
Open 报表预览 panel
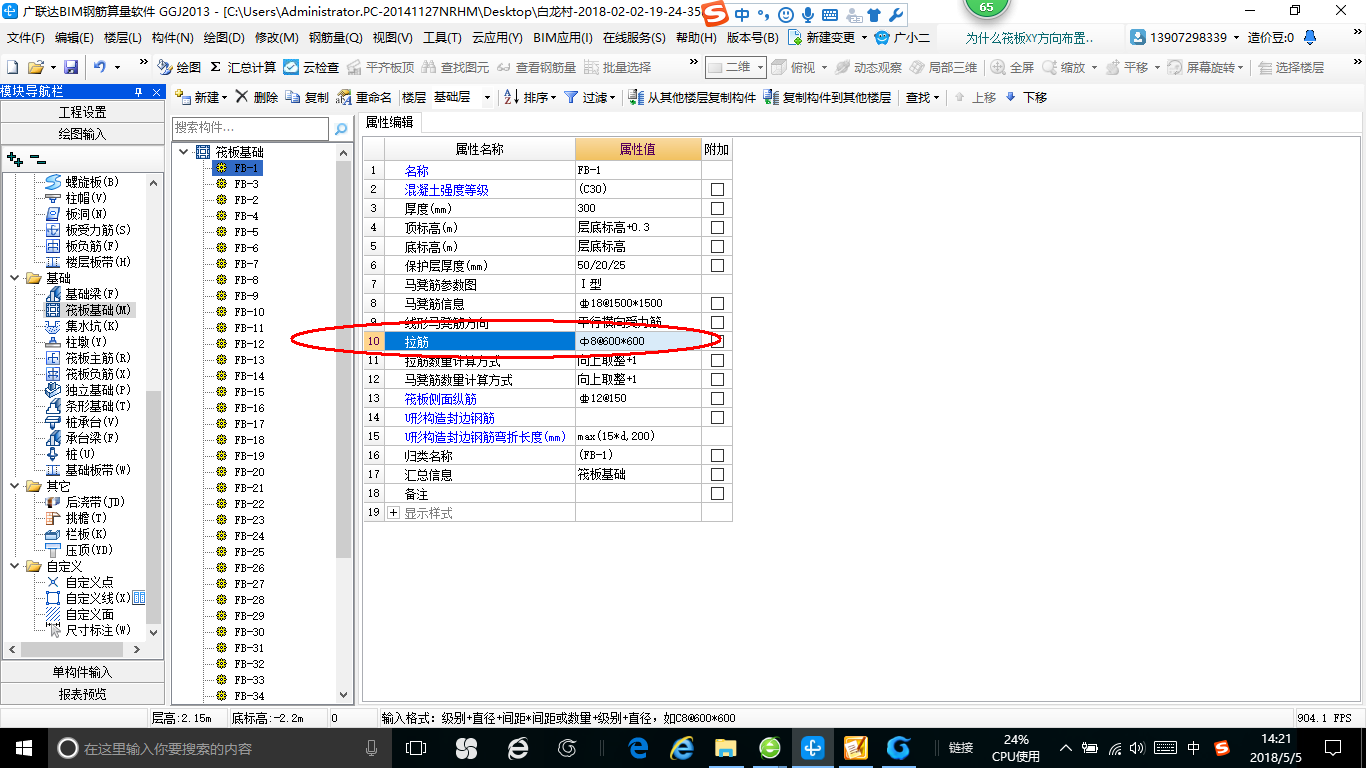coord(82,694)
